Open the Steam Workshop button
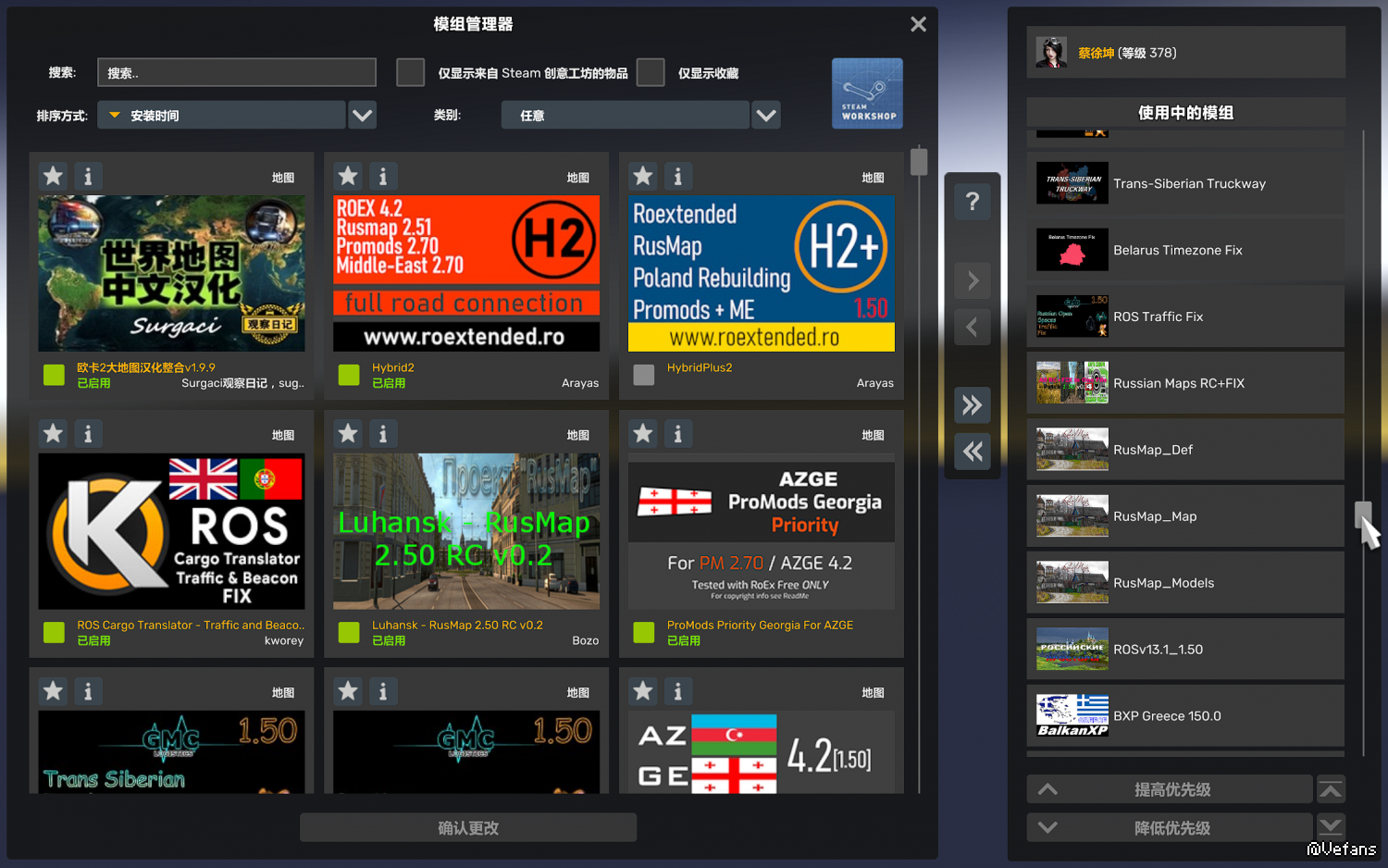This screenshot has width=1388, height=868. click(x=867, y=93)
